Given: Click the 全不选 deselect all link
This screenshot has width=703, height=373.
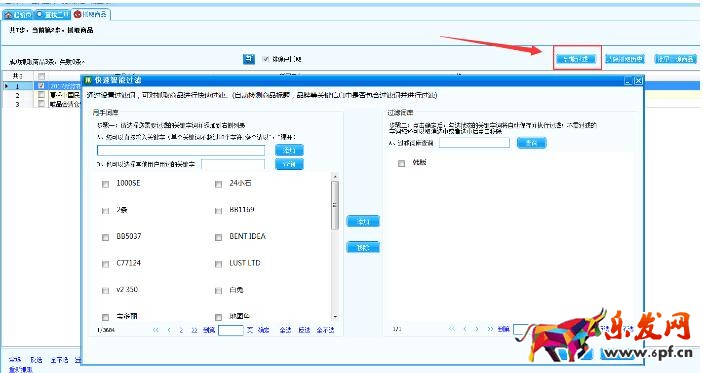Looking at the screenshot, I should pos(325,330).
